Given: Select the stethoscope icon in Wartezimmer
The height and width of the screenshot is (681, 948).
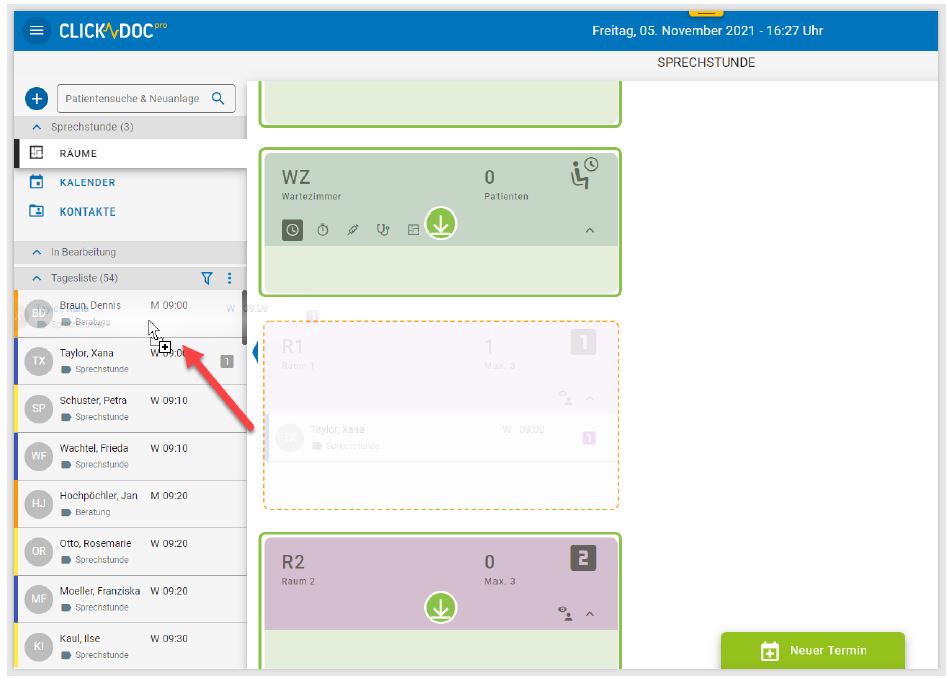Looking at the screenshot, I should [382, 230].
